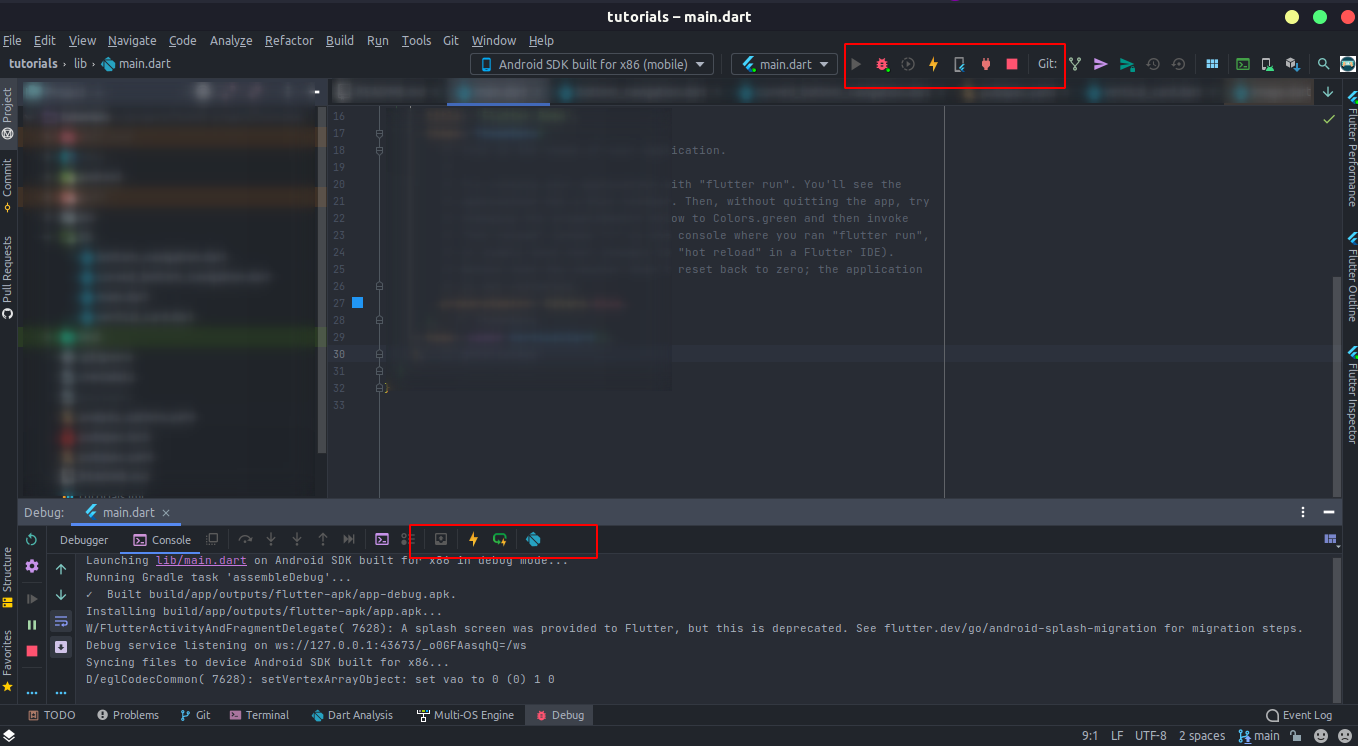Open the main.dart run configuration dropdown
The image size is (1358, 746).
click(x=784, y=63)
